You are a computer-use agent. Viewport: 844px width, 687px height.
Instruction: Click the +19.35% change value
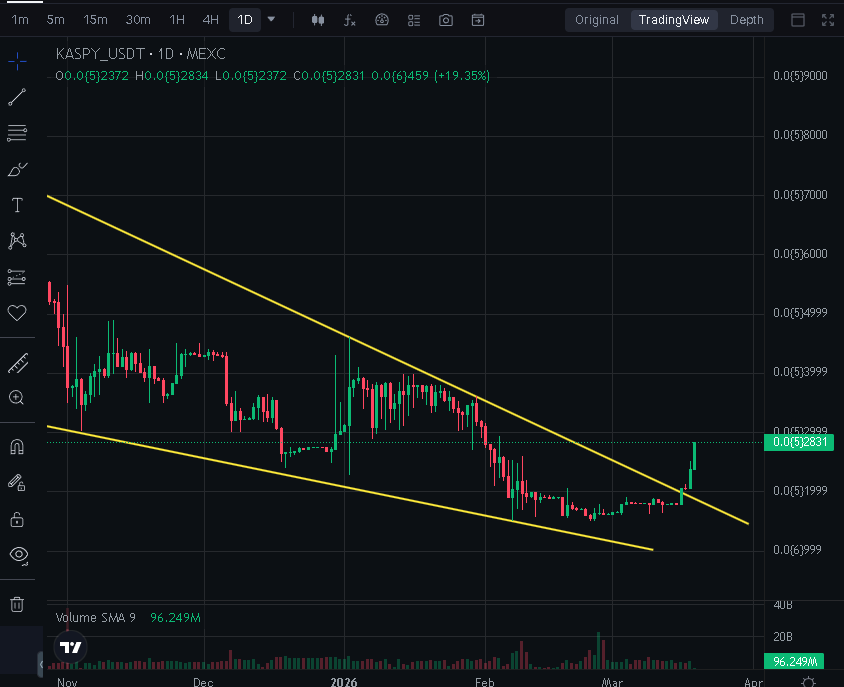[x=462, y=76]
